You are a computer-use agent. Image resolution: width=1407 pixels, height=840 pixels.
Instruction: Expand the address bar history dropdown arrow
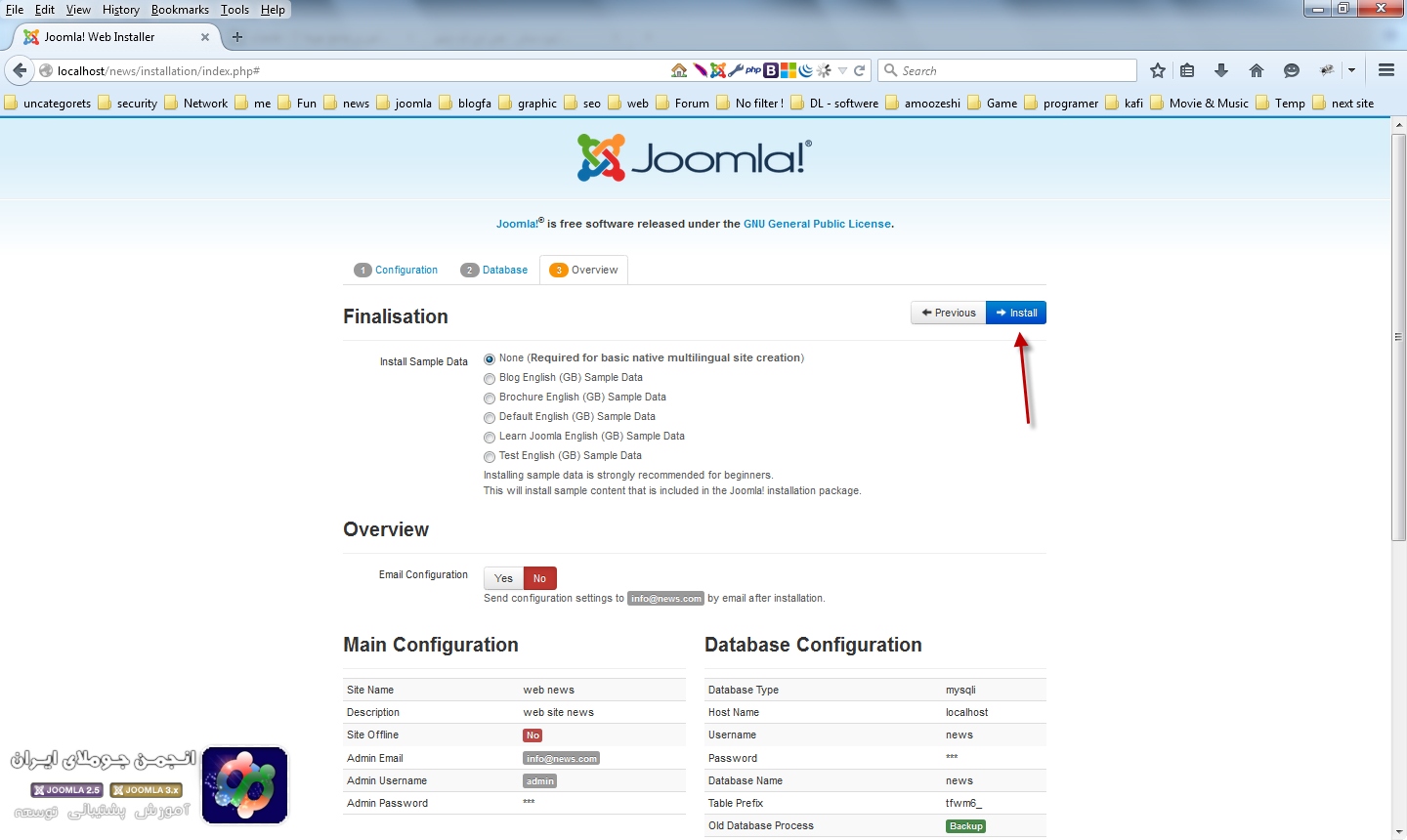(842, 70)
